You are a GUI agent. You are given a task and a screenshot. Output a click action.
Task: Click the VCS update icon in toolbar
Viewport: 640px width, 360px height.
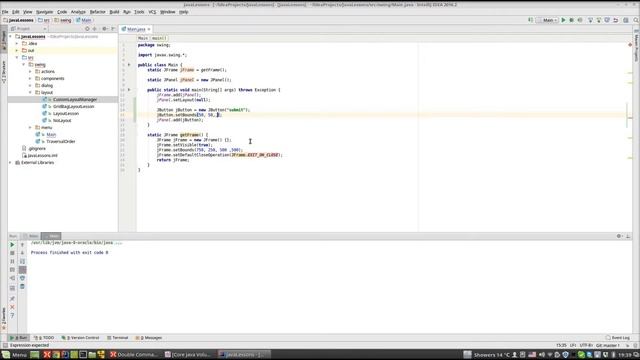coord(590,20)
